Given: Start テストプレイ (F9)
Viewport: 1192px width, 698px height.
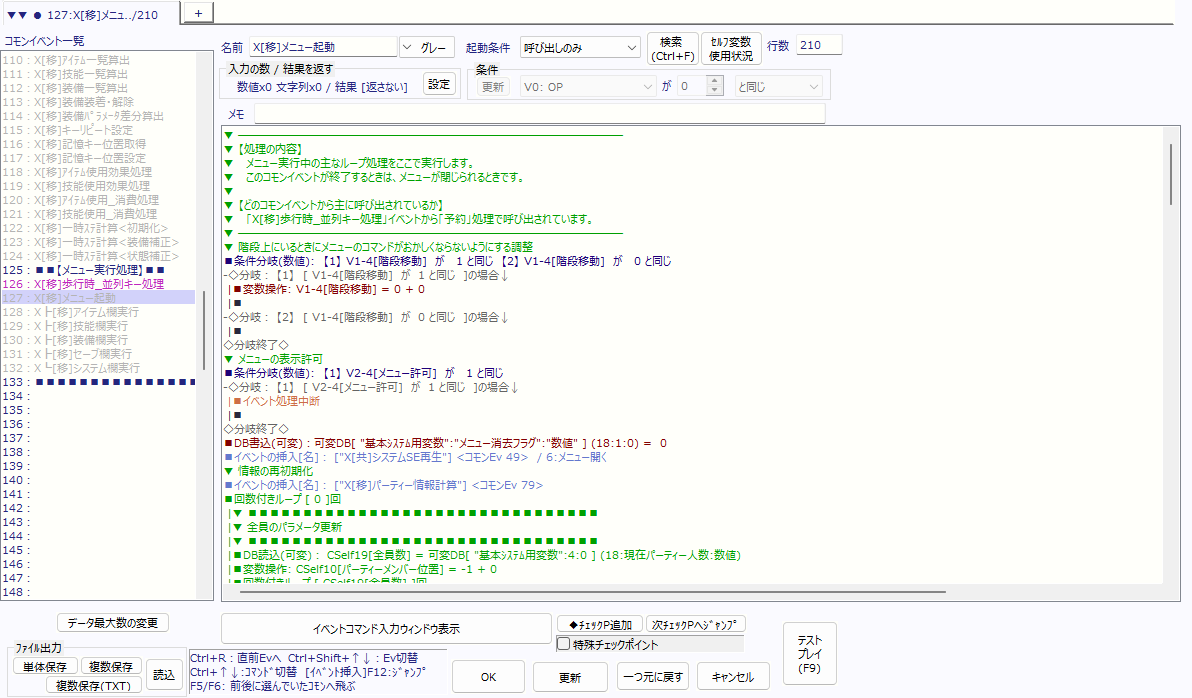Looking at the screenshot, I should point(810,654).
